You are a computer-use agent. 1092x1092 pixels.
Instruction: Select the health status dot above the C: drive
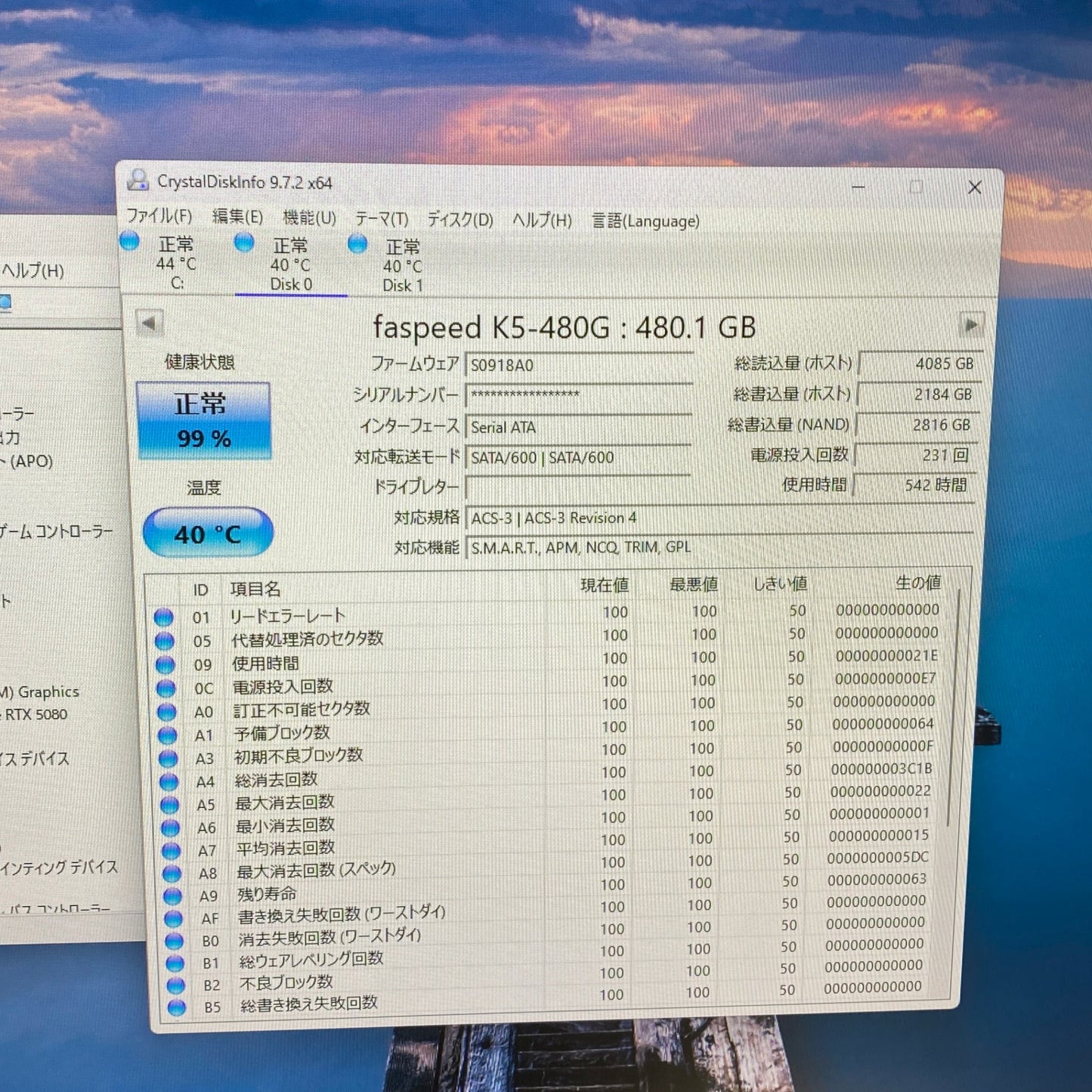(130, 243)
